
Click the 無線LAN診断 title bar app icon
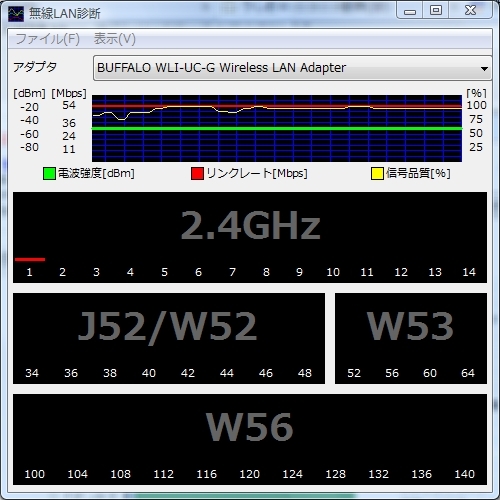(16, 14)
